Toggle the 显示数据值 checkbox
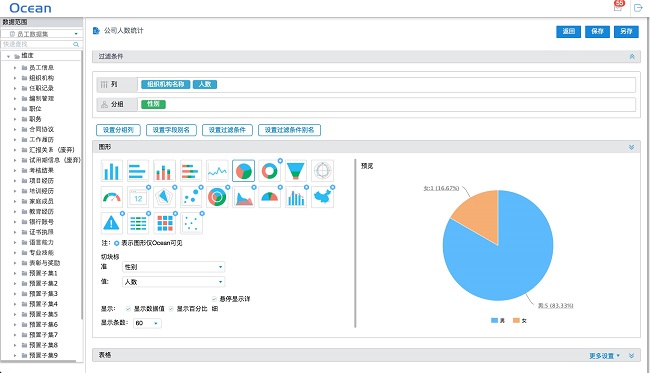 coord(128,309)
